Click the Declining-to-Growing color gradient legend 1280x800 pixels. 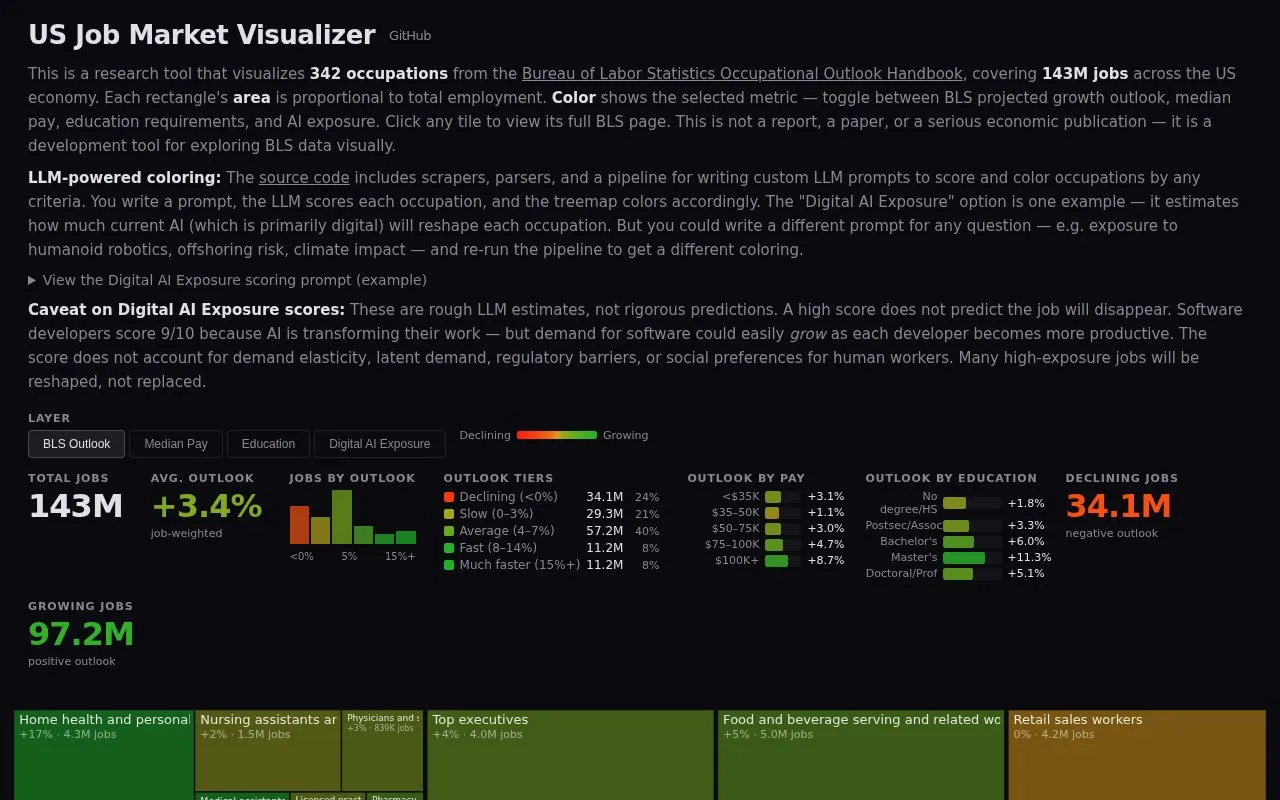tap(557, 435)
